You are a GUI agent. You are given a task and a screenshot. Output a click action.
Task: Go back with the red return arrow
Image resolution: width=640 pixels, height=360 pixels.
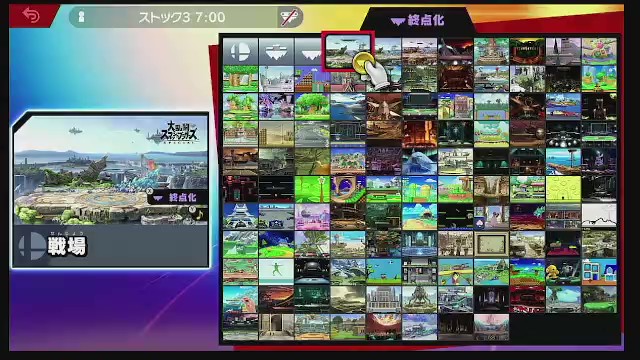click(x=31, y=16)
